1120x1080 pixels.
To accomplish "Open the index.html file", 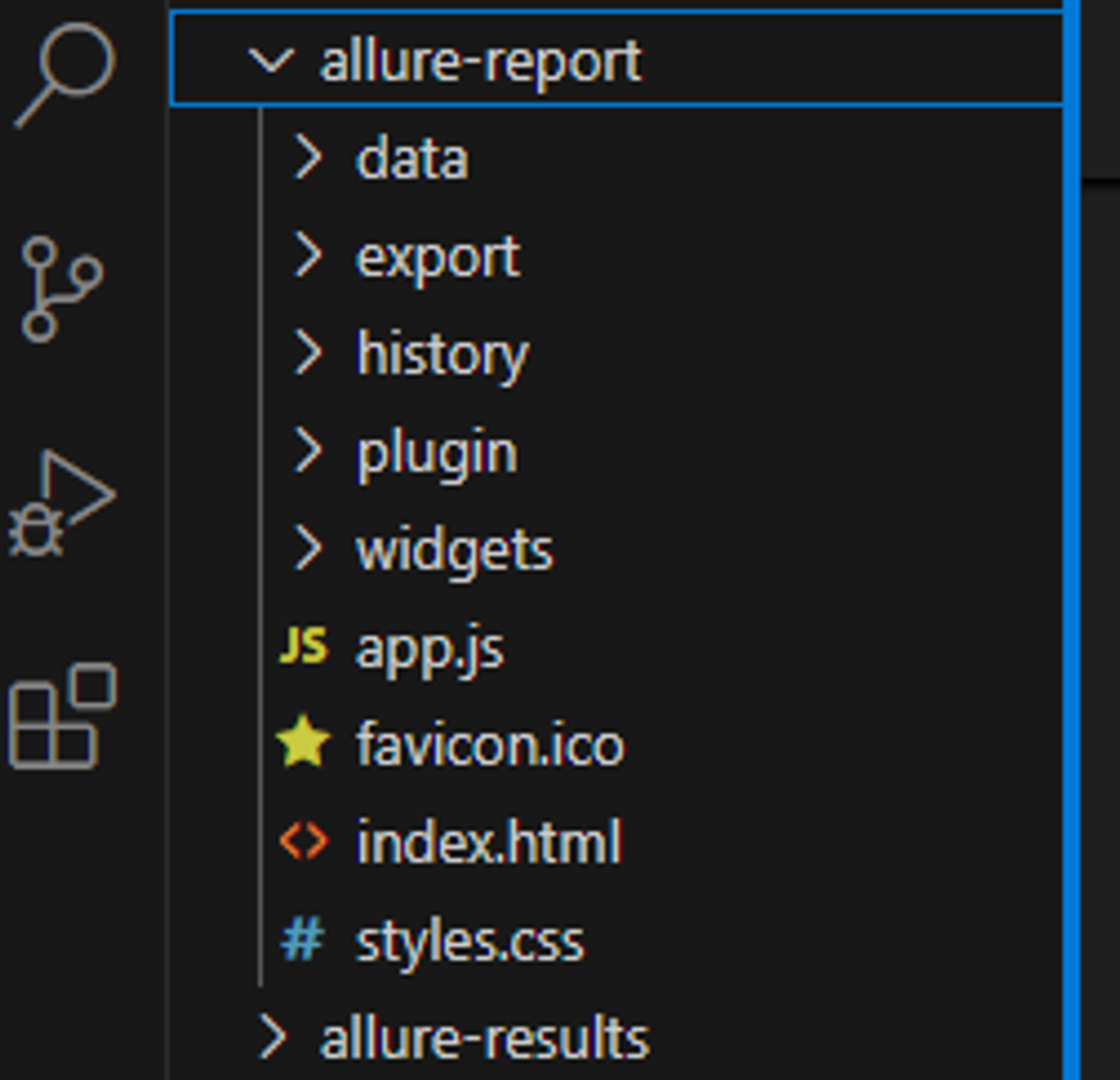I will coord(489,842).
